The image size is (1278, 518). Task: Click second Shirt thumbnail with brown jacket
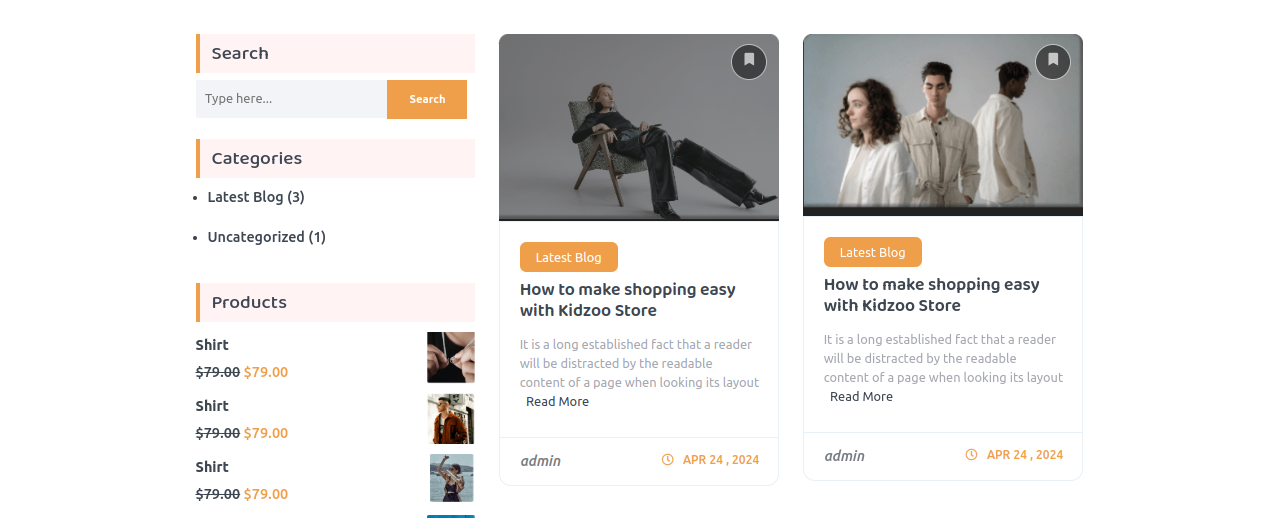tap(450, 419)
